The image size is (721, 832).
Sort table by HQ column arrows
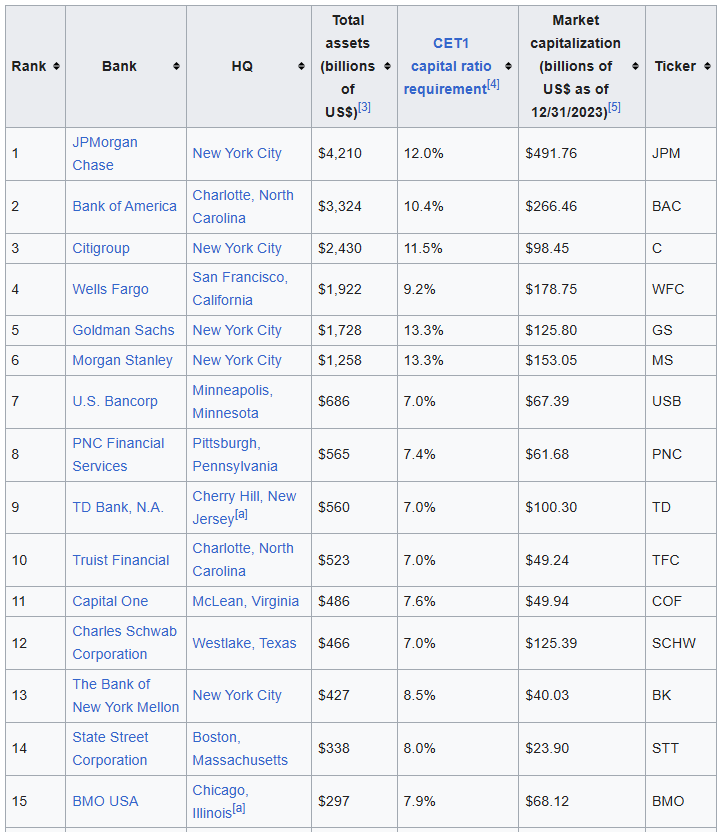301,66
